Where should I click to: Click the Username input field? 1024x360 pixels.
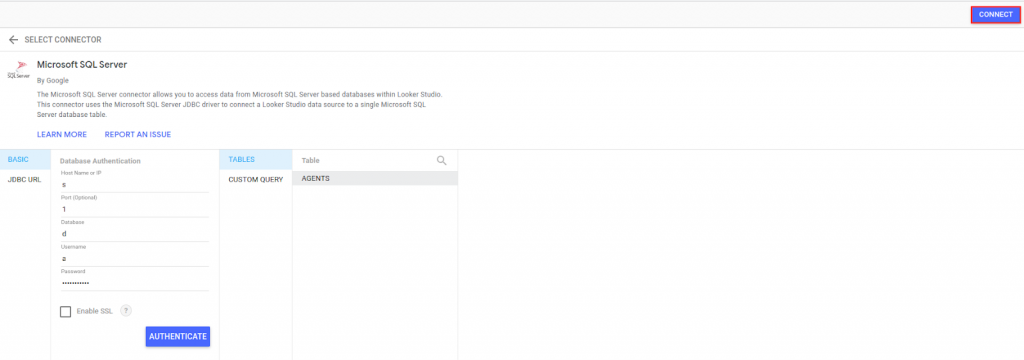click(135, 259)
